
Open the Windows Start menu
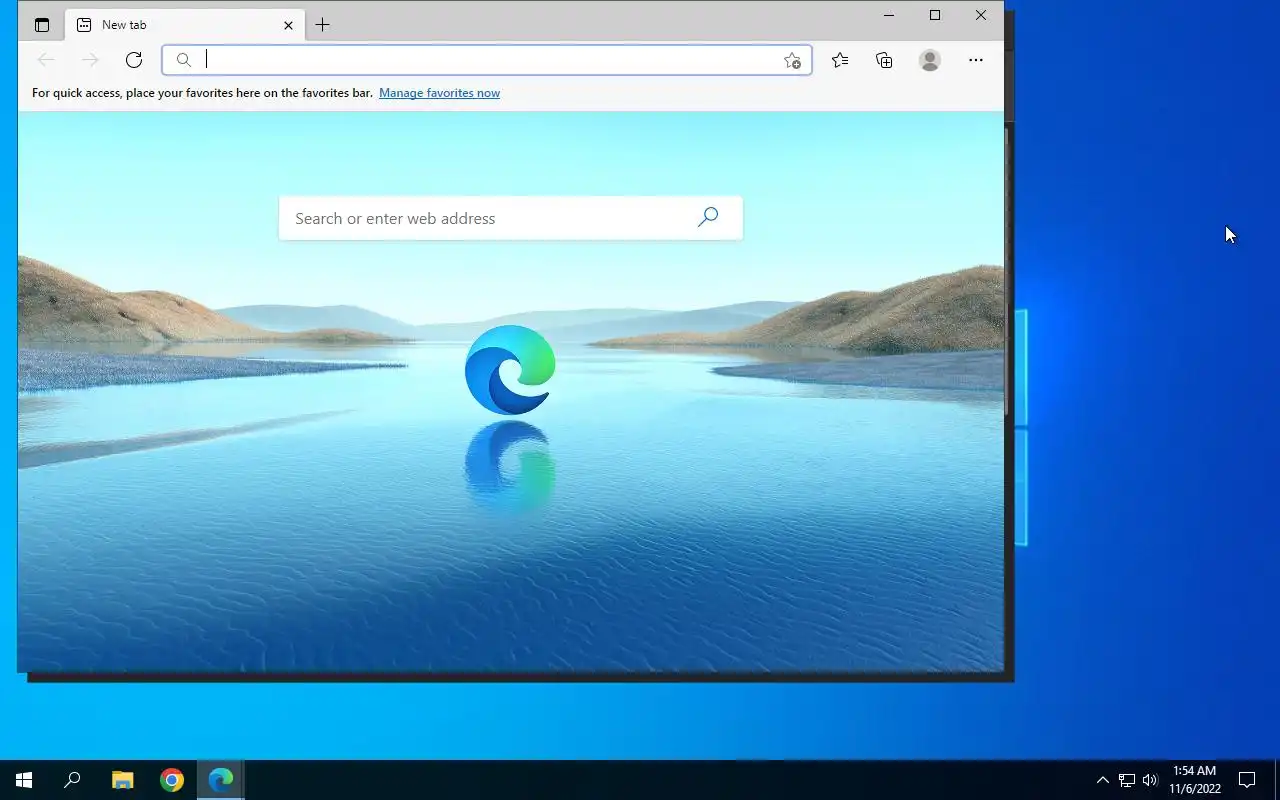click(x=24, y=780)
